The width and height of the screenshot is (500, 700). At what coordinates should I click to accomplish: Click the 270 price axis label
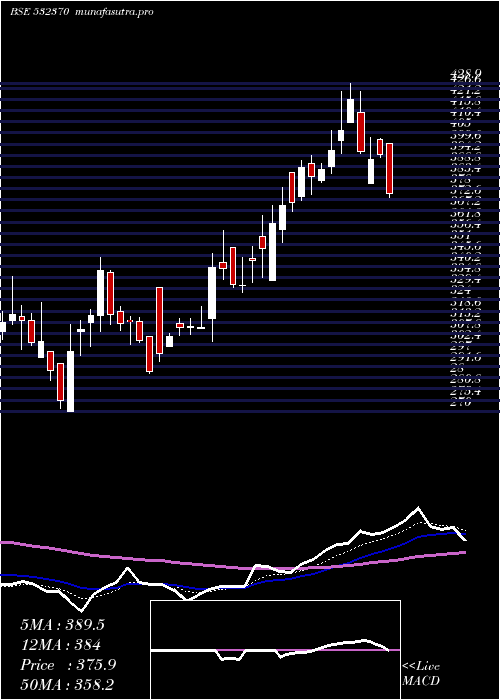tap(462, 404)
